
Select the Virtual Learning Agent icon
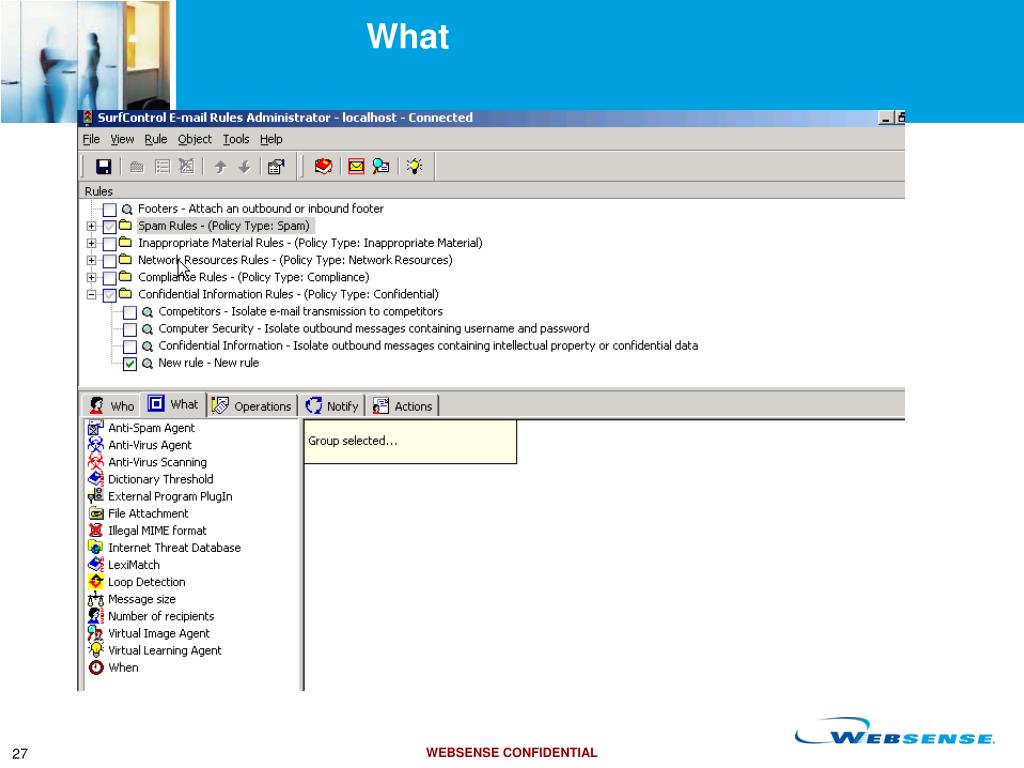(95, 650)
